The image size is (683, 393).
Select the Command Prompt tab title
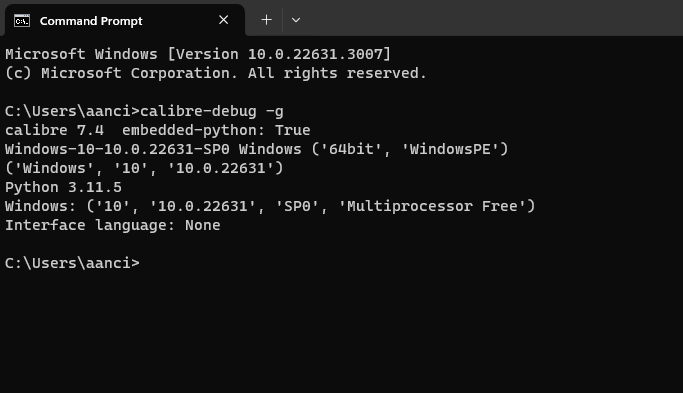(x=91, y=21)
